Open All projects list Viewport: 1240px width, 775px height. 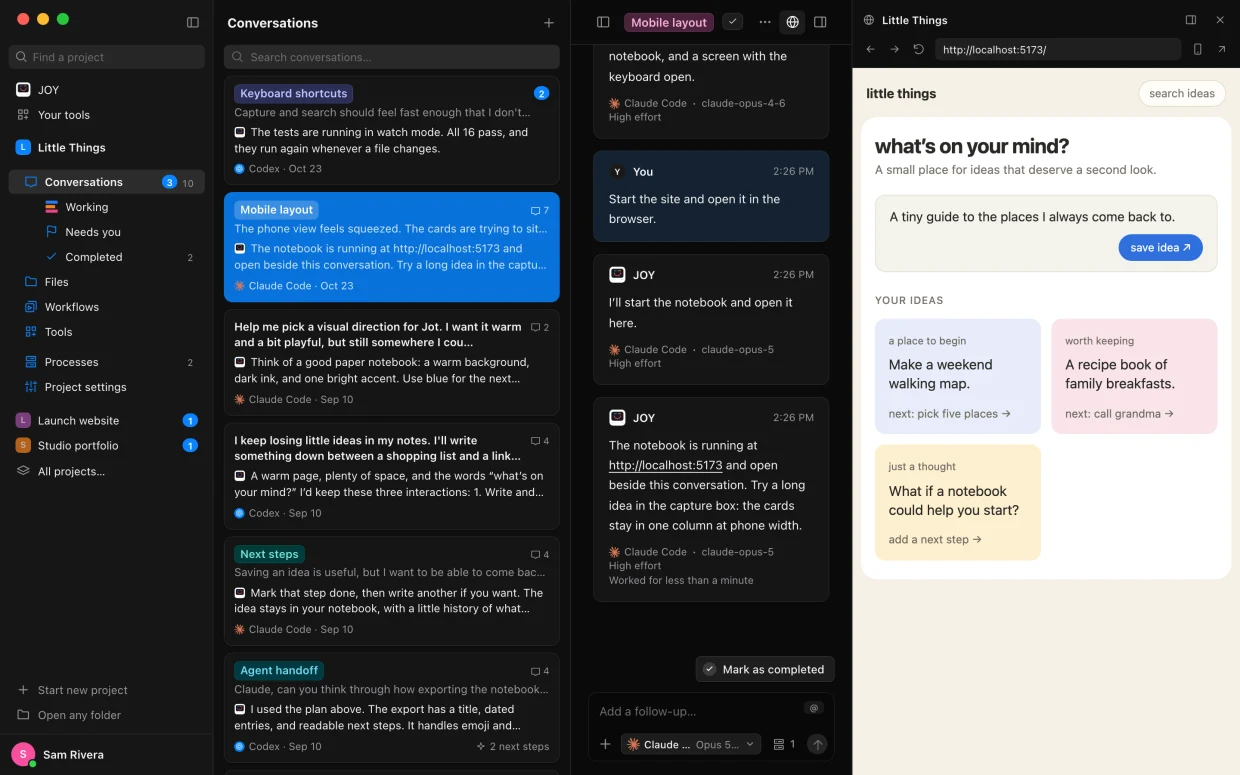(x=107, y=471)
